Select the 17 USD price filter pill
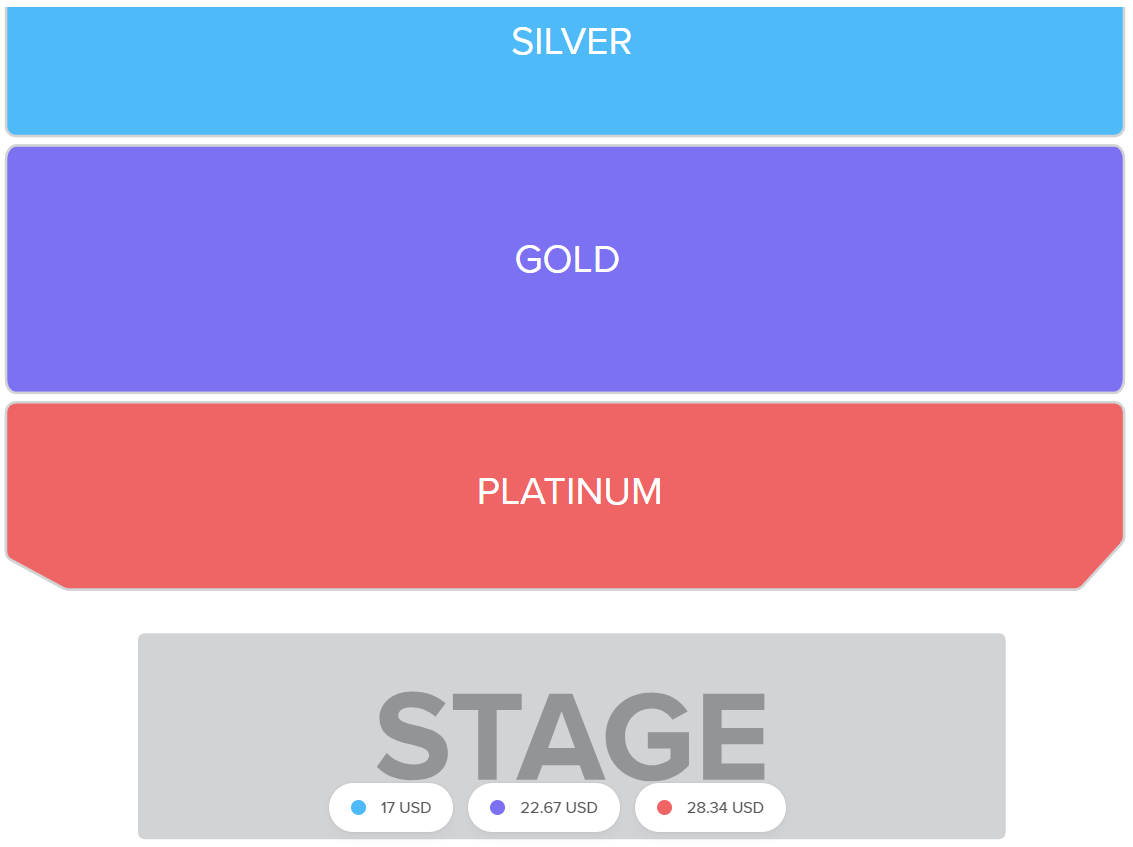The width and height of the screenshot is (1133, 847). [391, 808]
